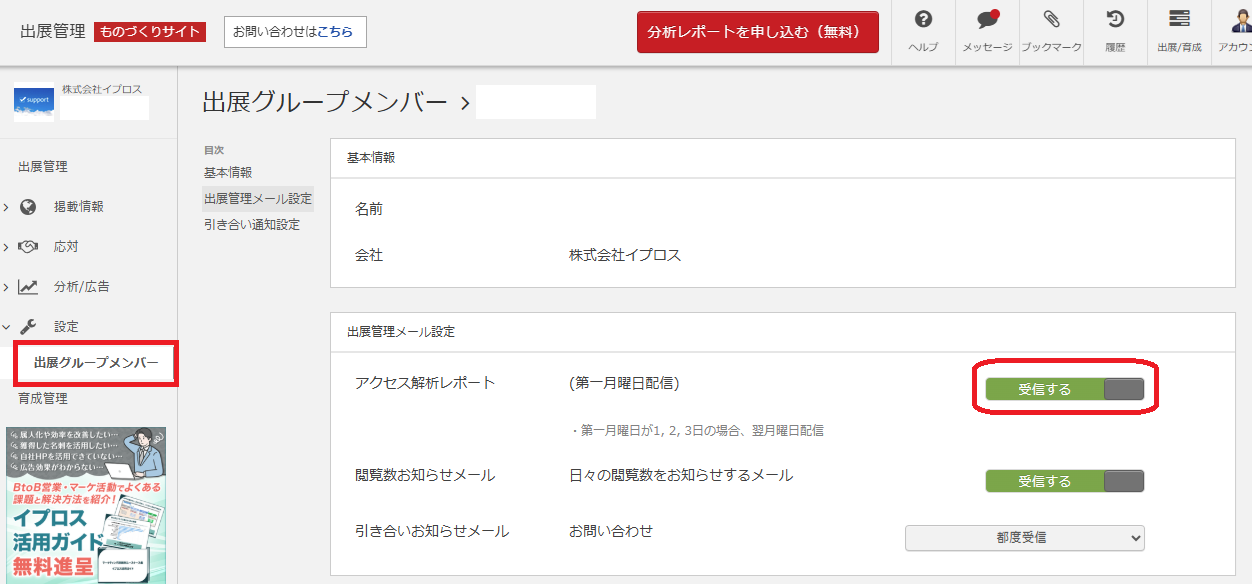This screenshot has width=1252, height=584.
Task: Open the History clock icon
Action: [x=1115, y=20]
